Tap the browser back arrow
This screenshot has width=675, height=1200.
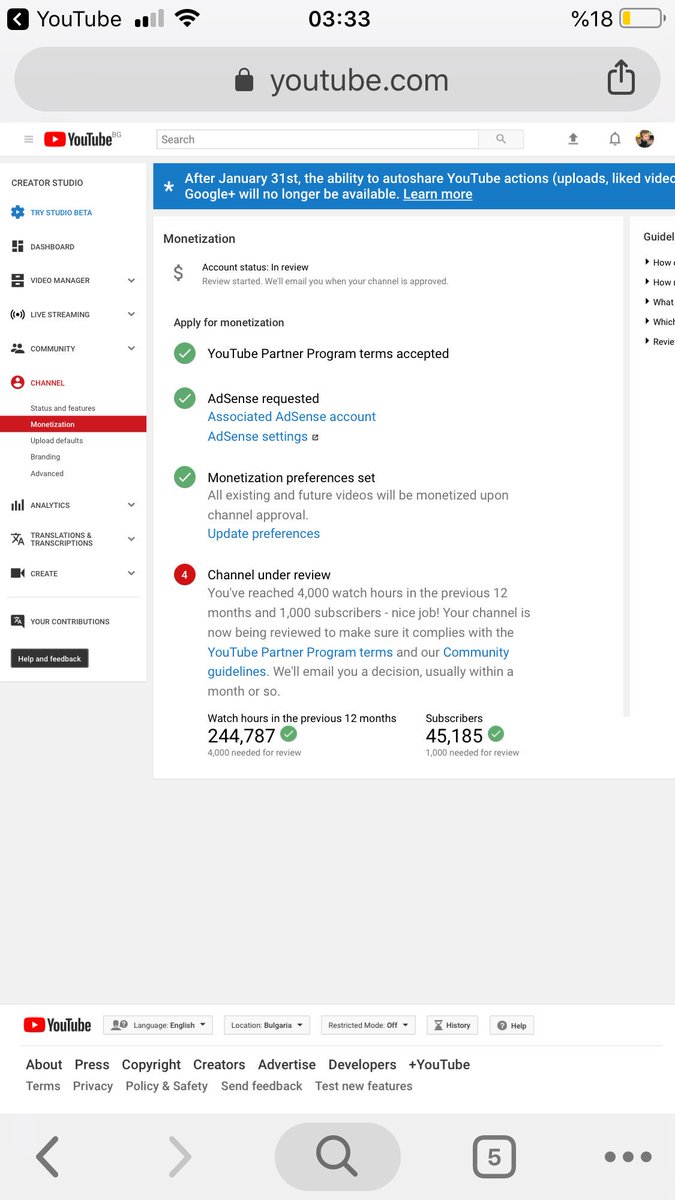click(47, 1157)
